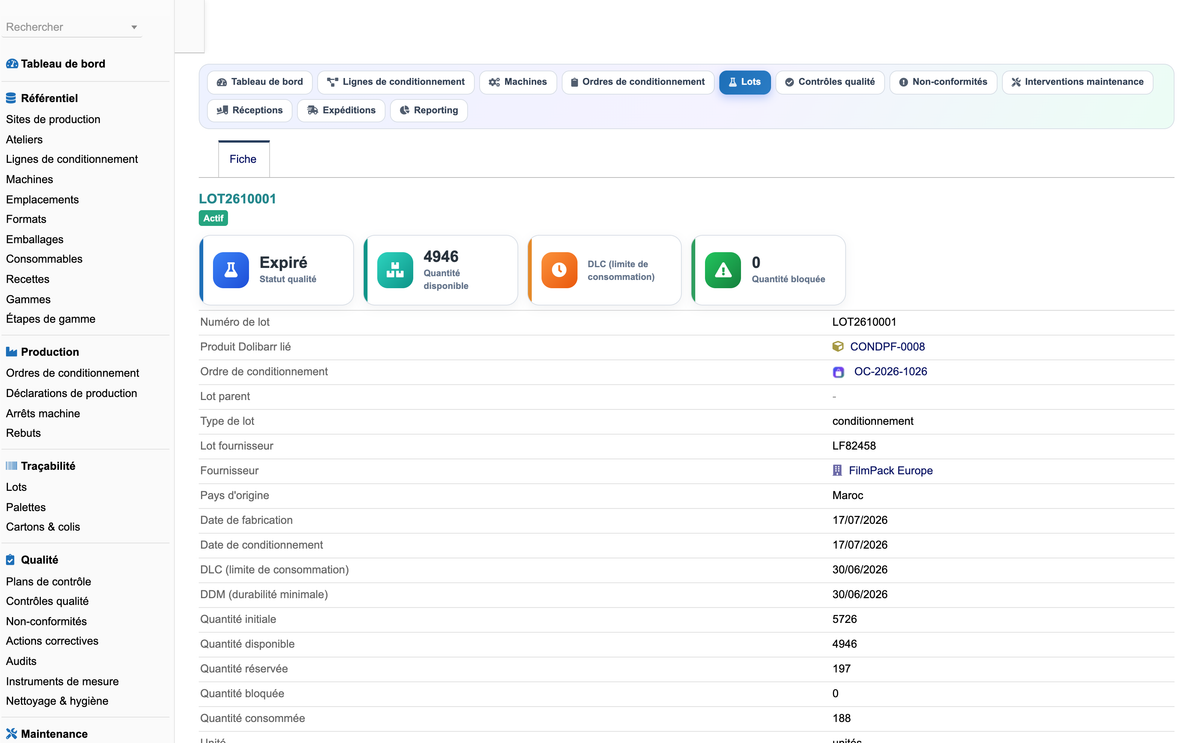
Task: Open Nettoyage & hygiène in sidebar
Action: click(57, 701)
